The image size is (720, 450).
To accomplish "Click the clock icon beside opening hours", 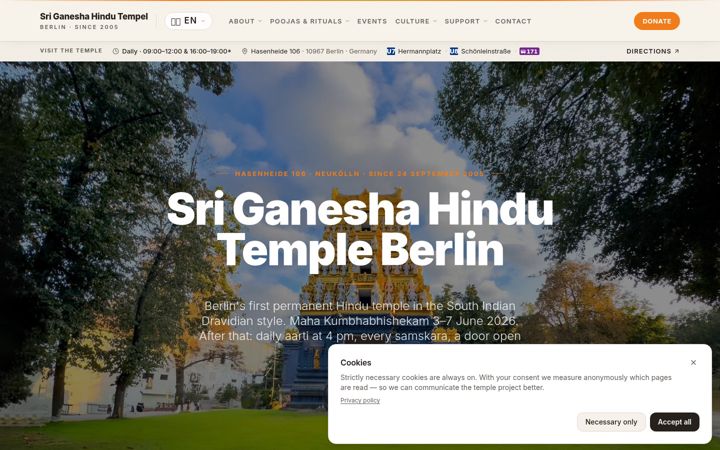I will pos(116,51).
